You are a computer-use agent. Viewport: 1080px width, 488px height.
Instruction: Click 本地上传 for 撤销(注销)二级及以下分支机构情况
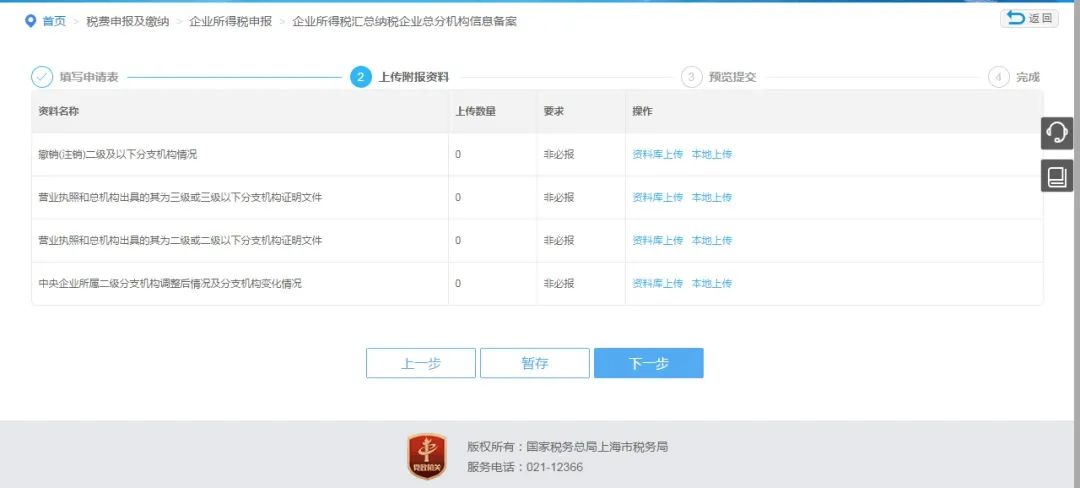(712, 154)
